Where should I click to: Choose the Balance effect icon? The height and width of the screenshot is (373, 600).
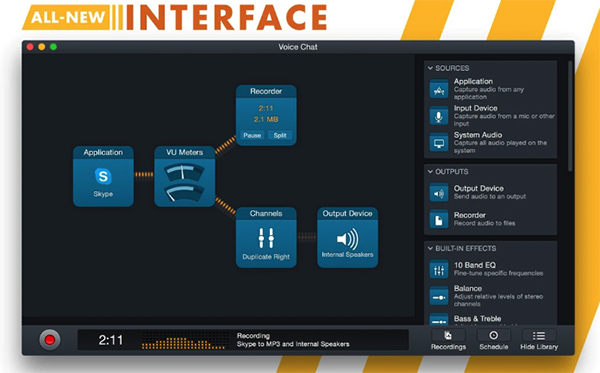439,296
